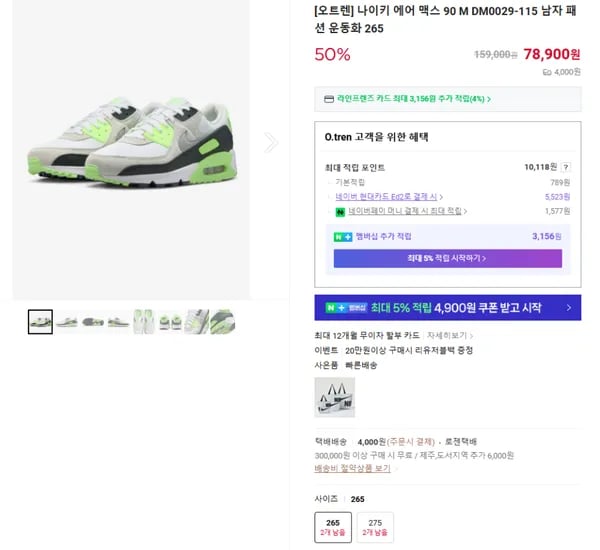600x550 pixels.
Task: Click the card icon in the 라인프렌즈 카드 banner
Action: pyautogui.click(x=329, y=99)
